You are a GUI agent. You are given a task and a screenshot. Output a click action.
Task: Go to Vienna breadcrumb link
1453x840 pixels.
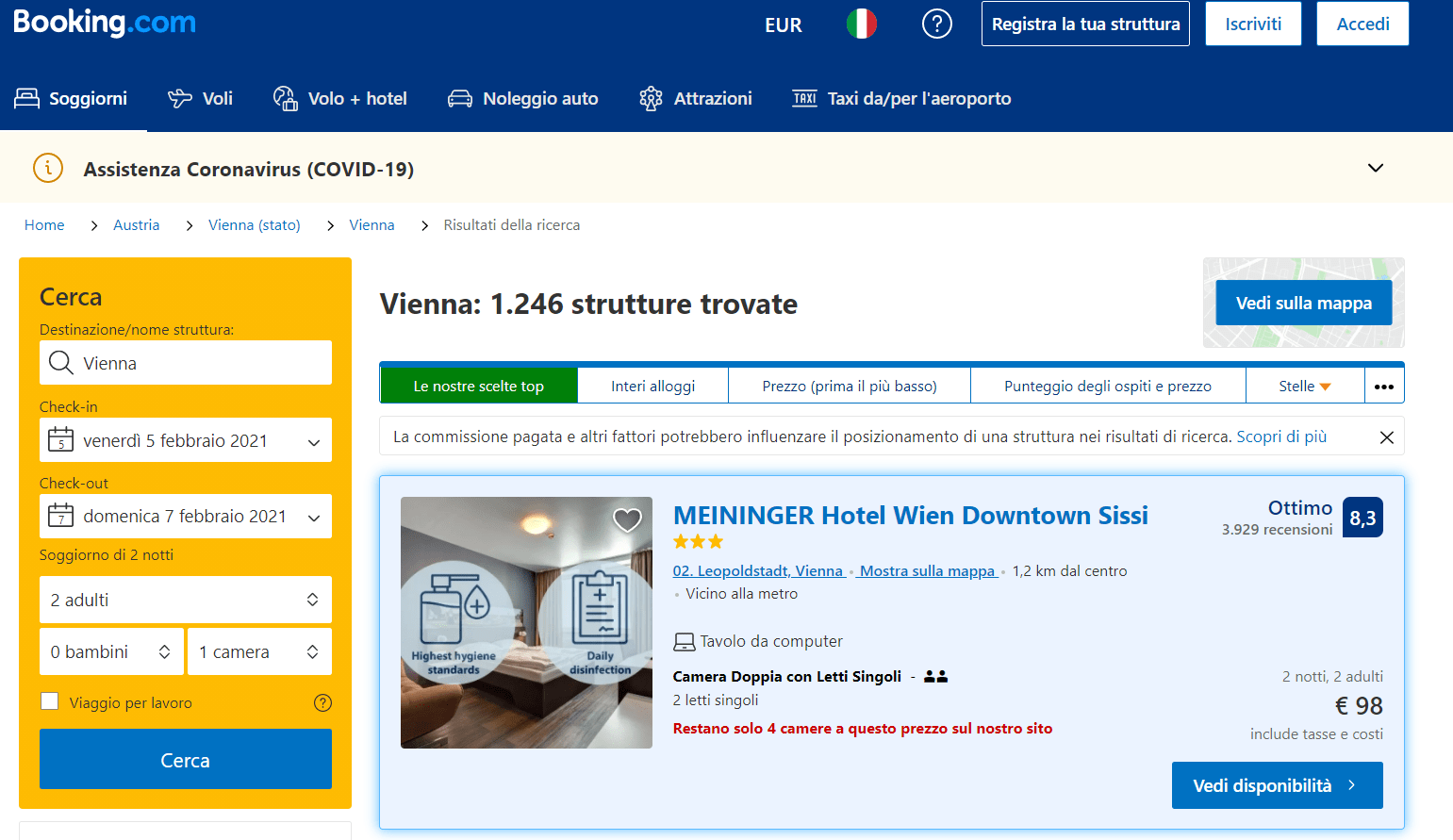pyautogui.click(x=372, y=224)
